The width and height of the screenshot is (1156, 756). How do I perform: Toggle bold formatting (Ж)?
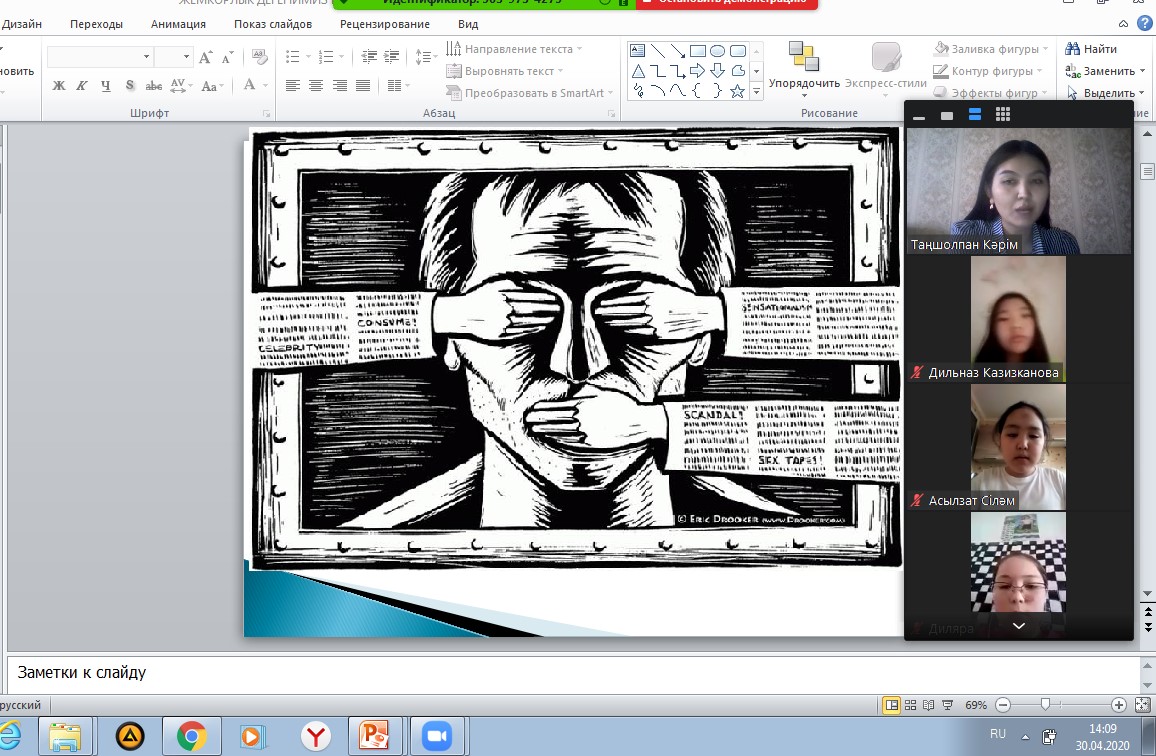(x=59, y=86)
